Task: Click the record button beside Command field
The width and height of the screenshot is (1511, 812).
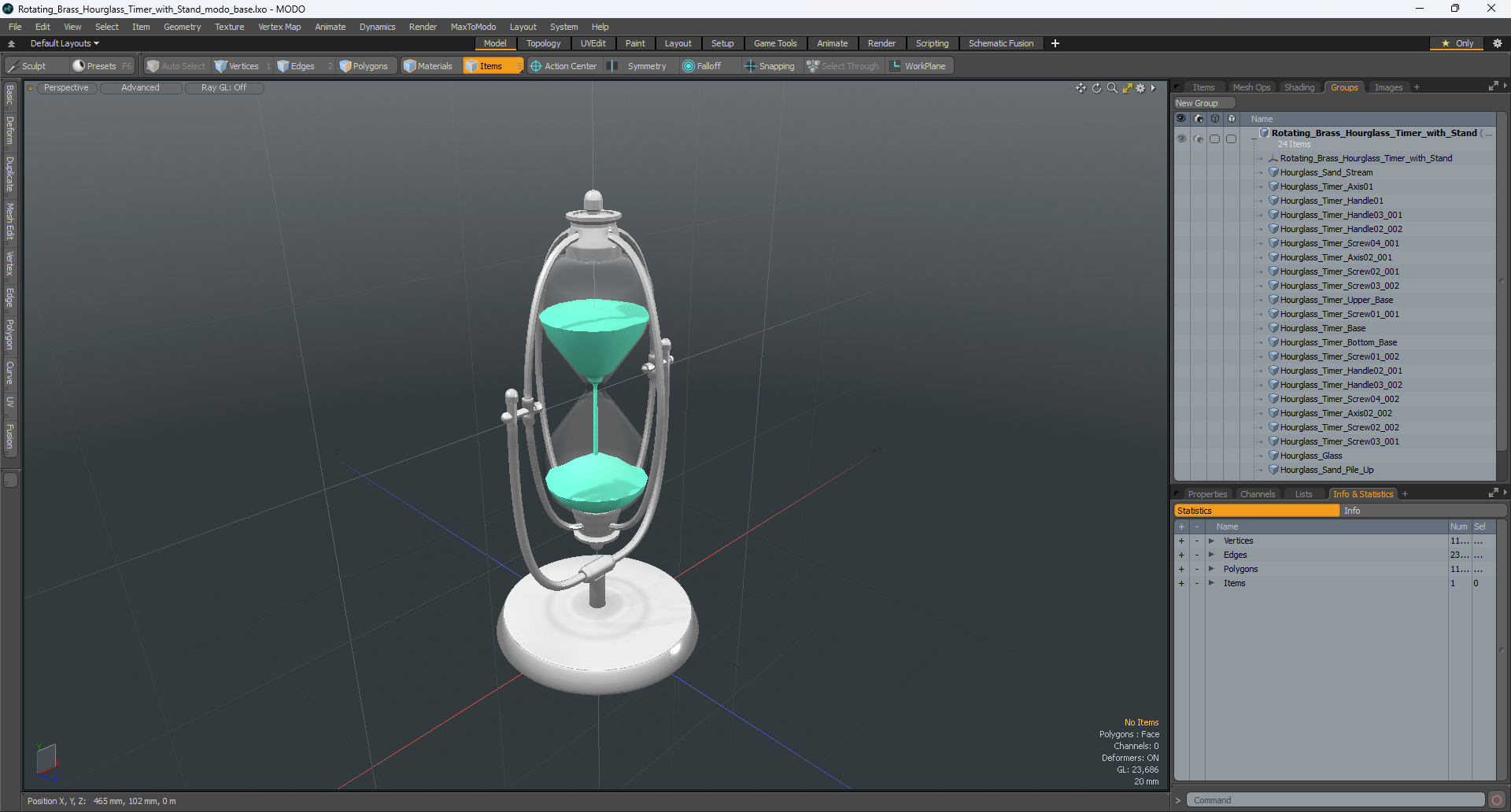Action: click(x=1497, y=800)
